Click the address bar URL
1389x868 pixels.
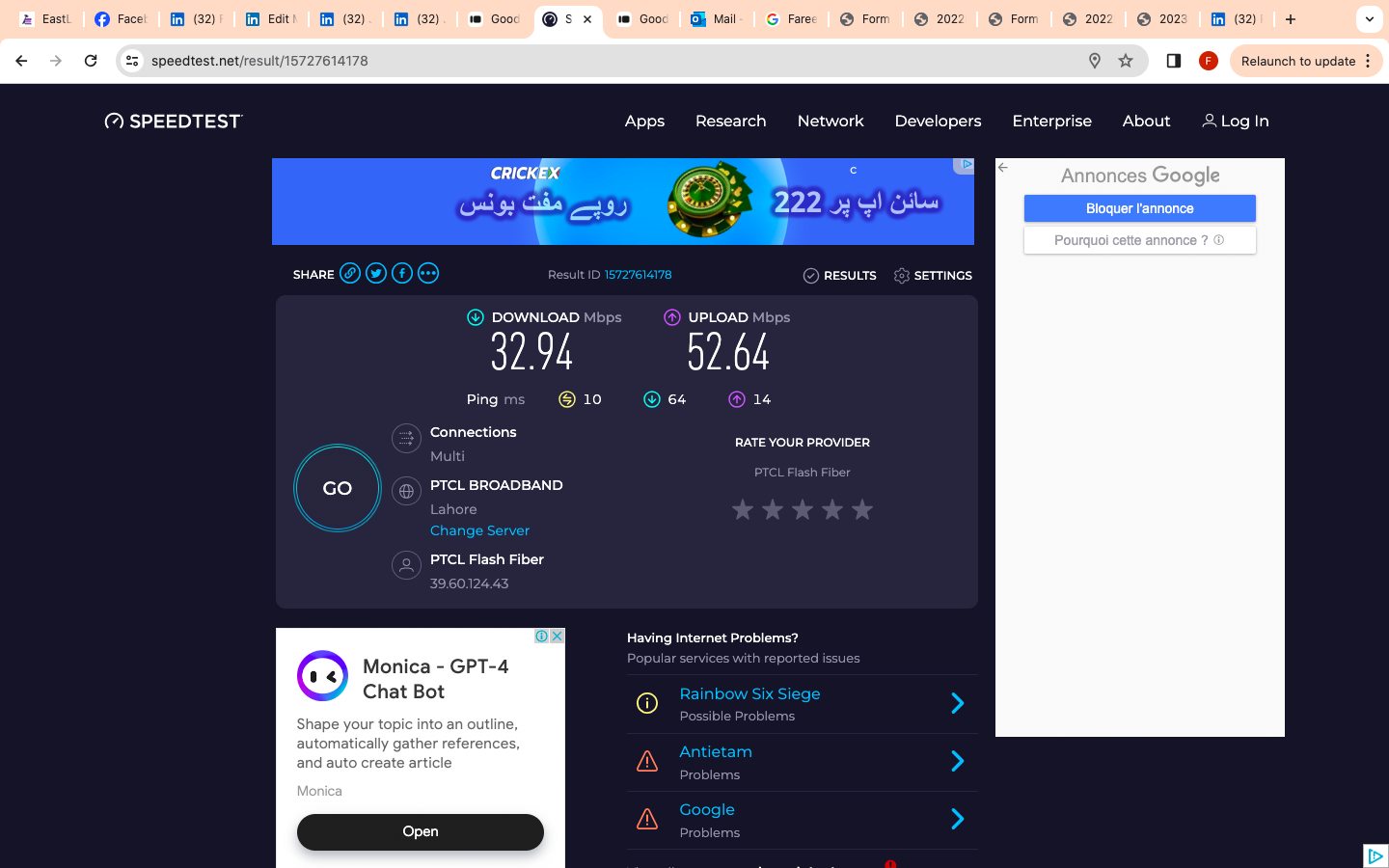(x=259, y=61)
